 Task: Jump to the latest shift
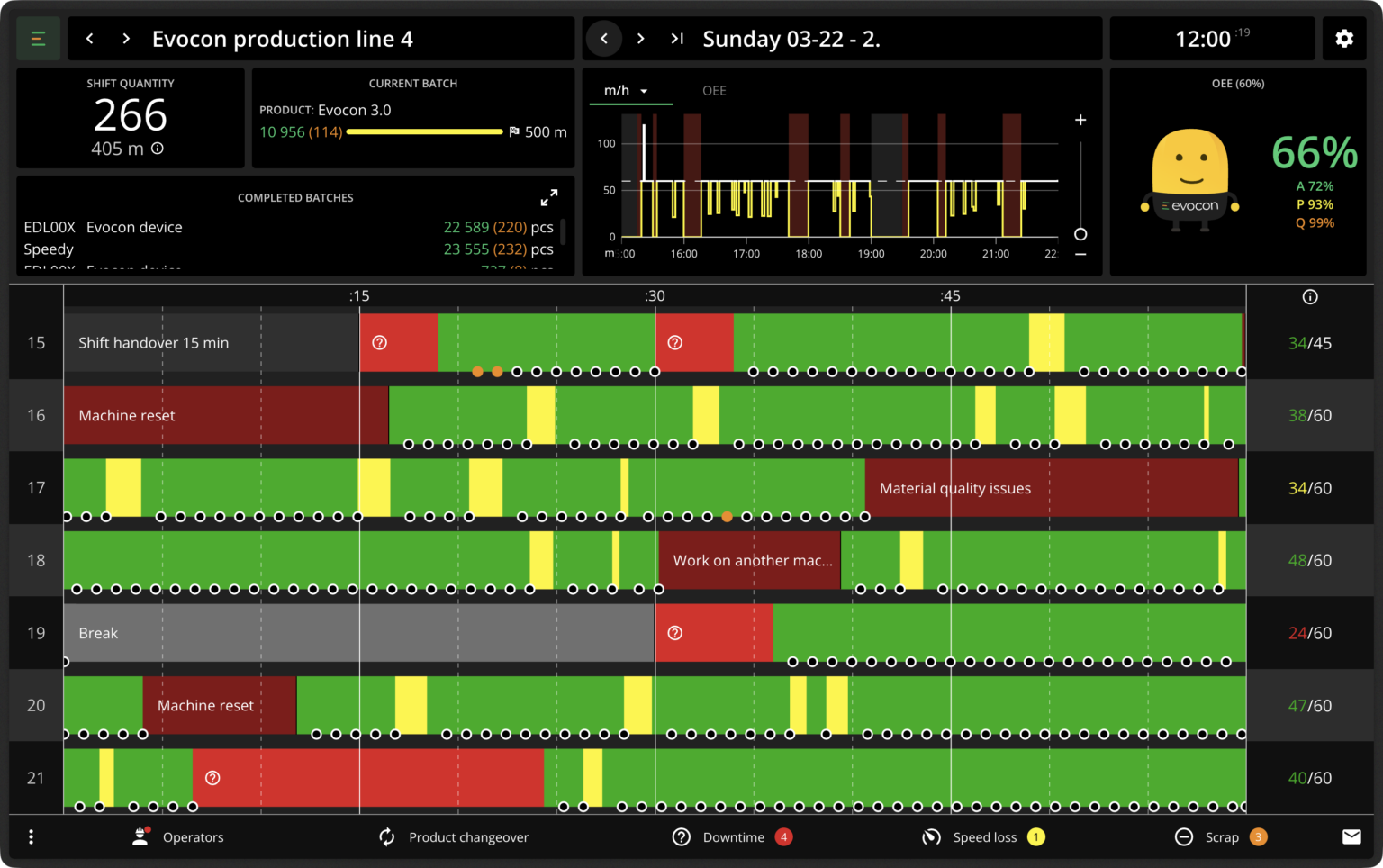[677, 39]
